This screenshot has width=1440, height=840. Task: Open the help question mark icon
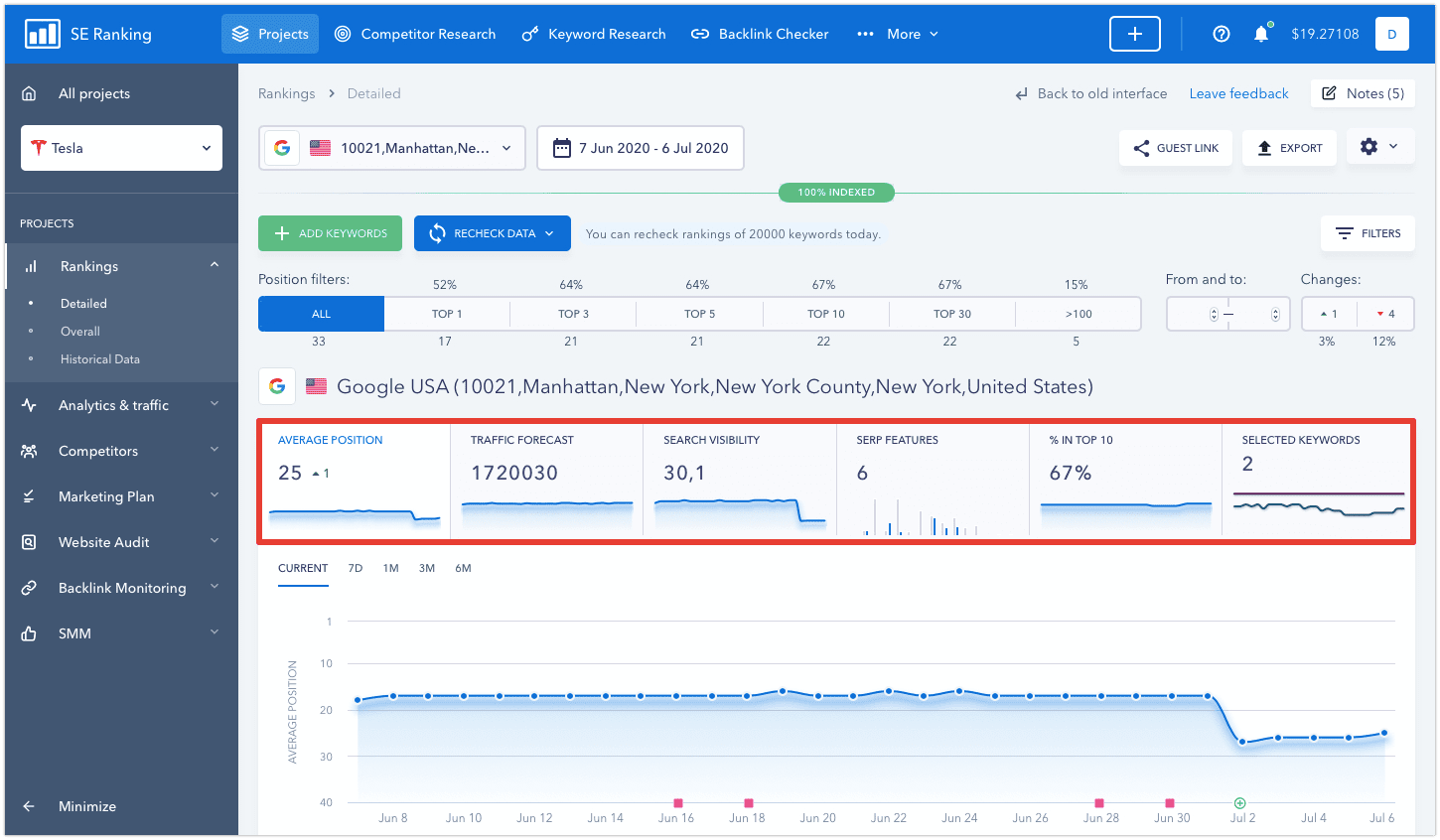point(1222,34)
